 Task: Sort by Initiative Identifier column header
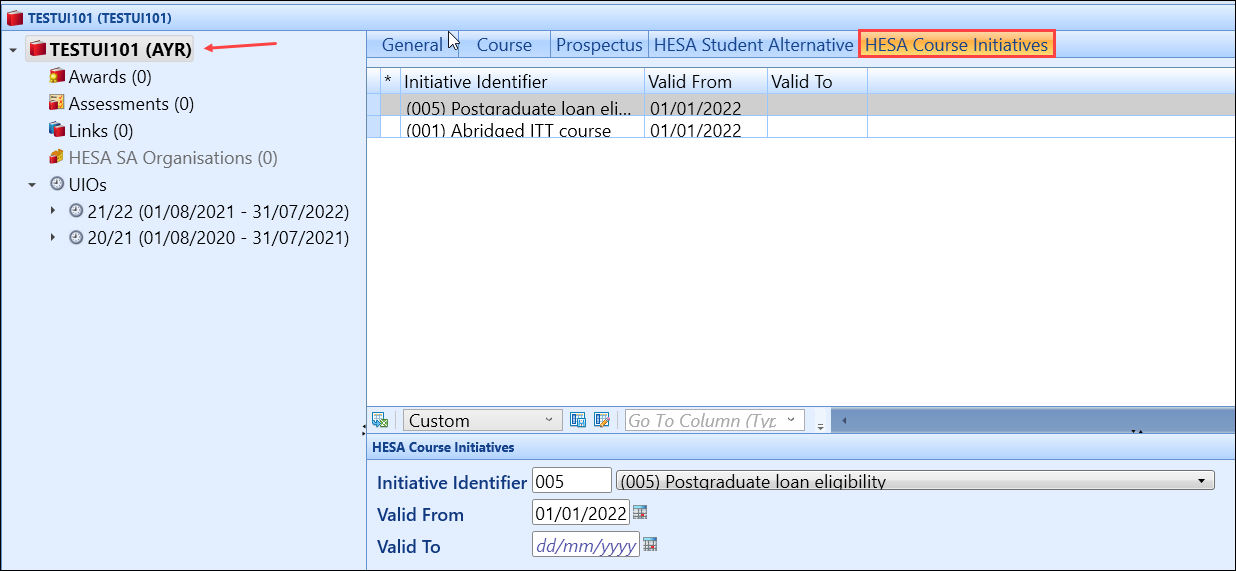click(522, 82)
